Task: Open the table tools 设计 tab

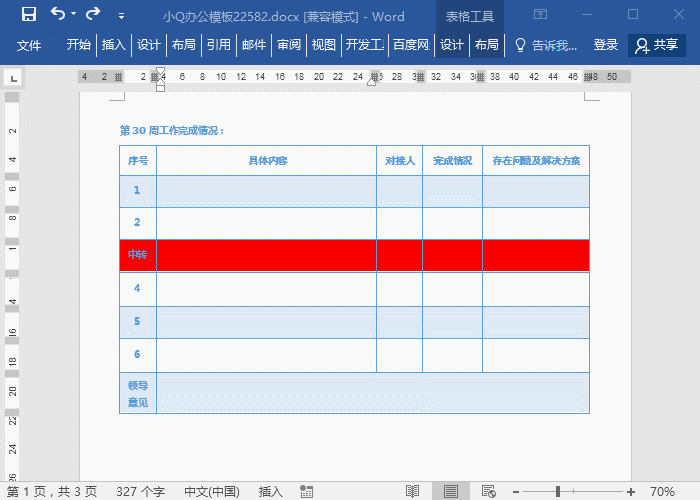Action: click(x=452, y=45)
